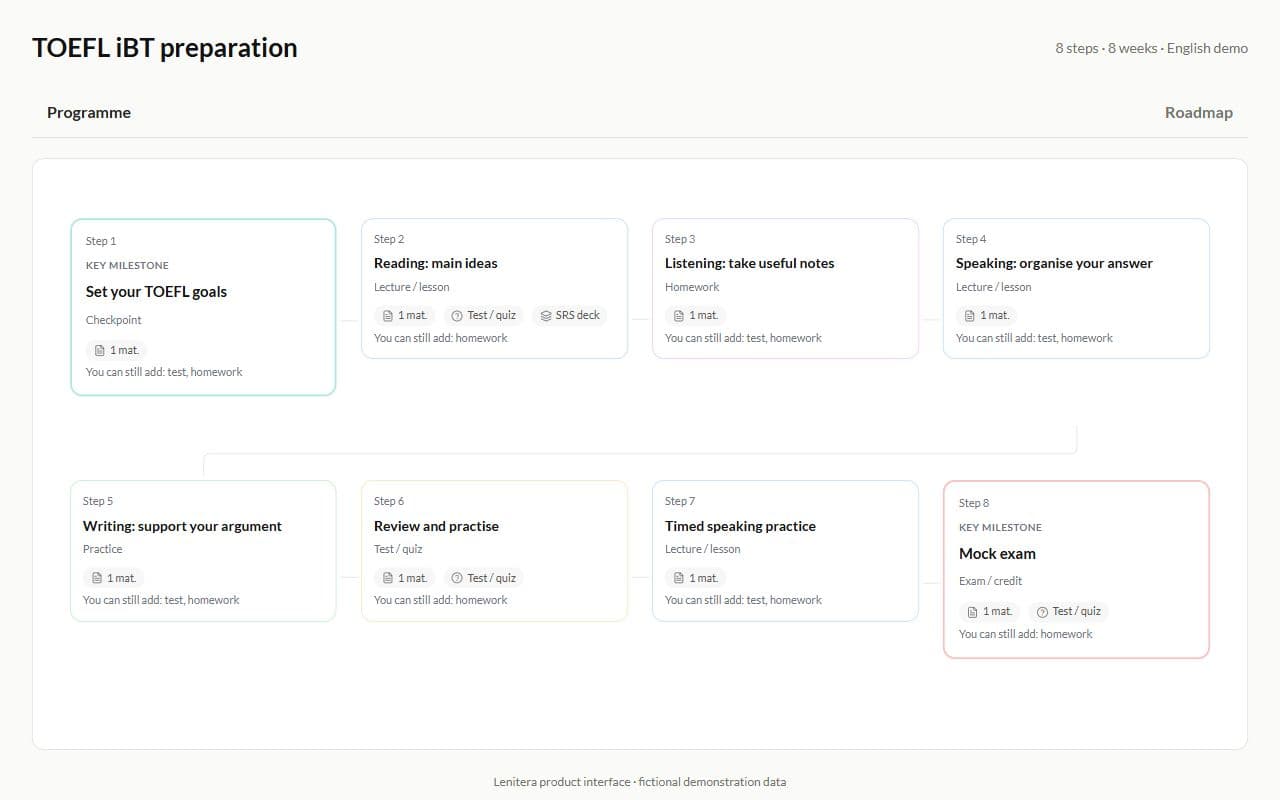Image resolution: width=1280 pixels, height=800 pixels.
Task: Click the document icon in Listening: take useful notes card
Action: click(679, 315)
